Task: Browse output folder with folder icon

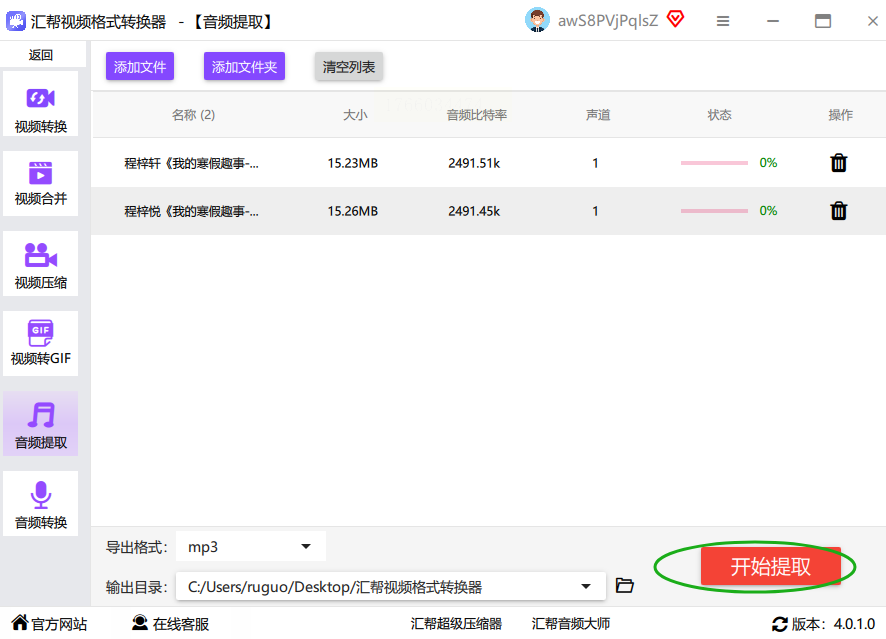Action: pyautogui.click(x=624, y=585)
